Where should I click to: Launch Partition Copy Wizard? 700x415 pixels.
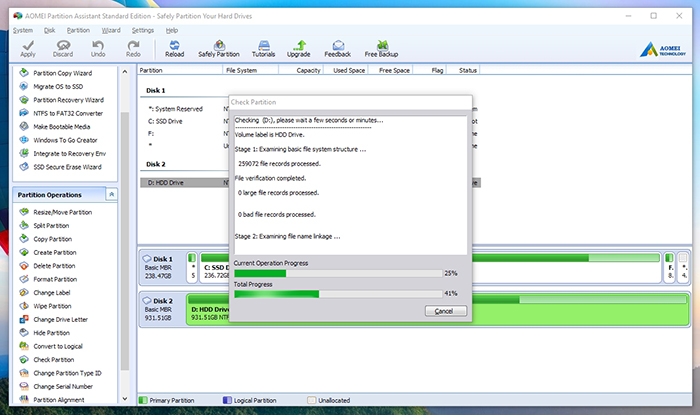(x=56, y=73)
